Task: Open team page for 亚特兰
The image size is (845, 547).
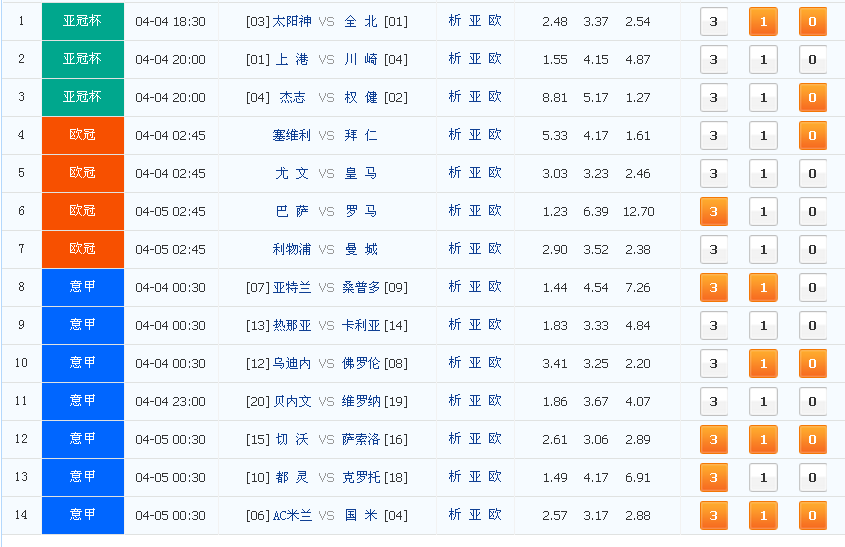Action: click(x=292, y=288)
